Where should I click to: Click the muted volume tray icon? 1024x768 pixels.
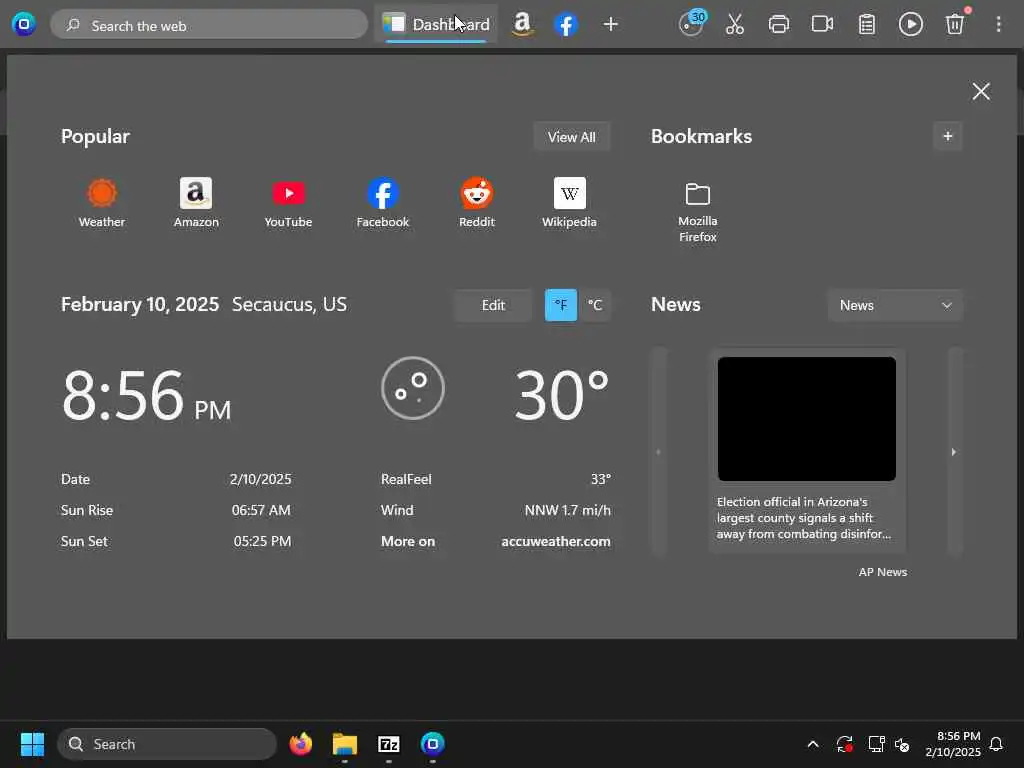(x=902, y=744)
